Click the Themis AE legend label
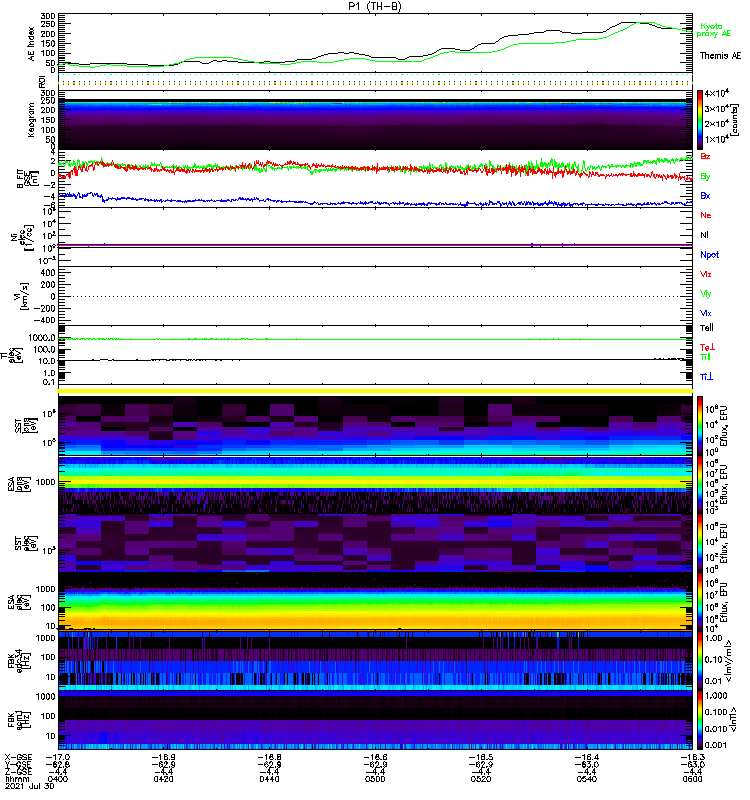This screenshot has width=750, height=800. (720, 56)
